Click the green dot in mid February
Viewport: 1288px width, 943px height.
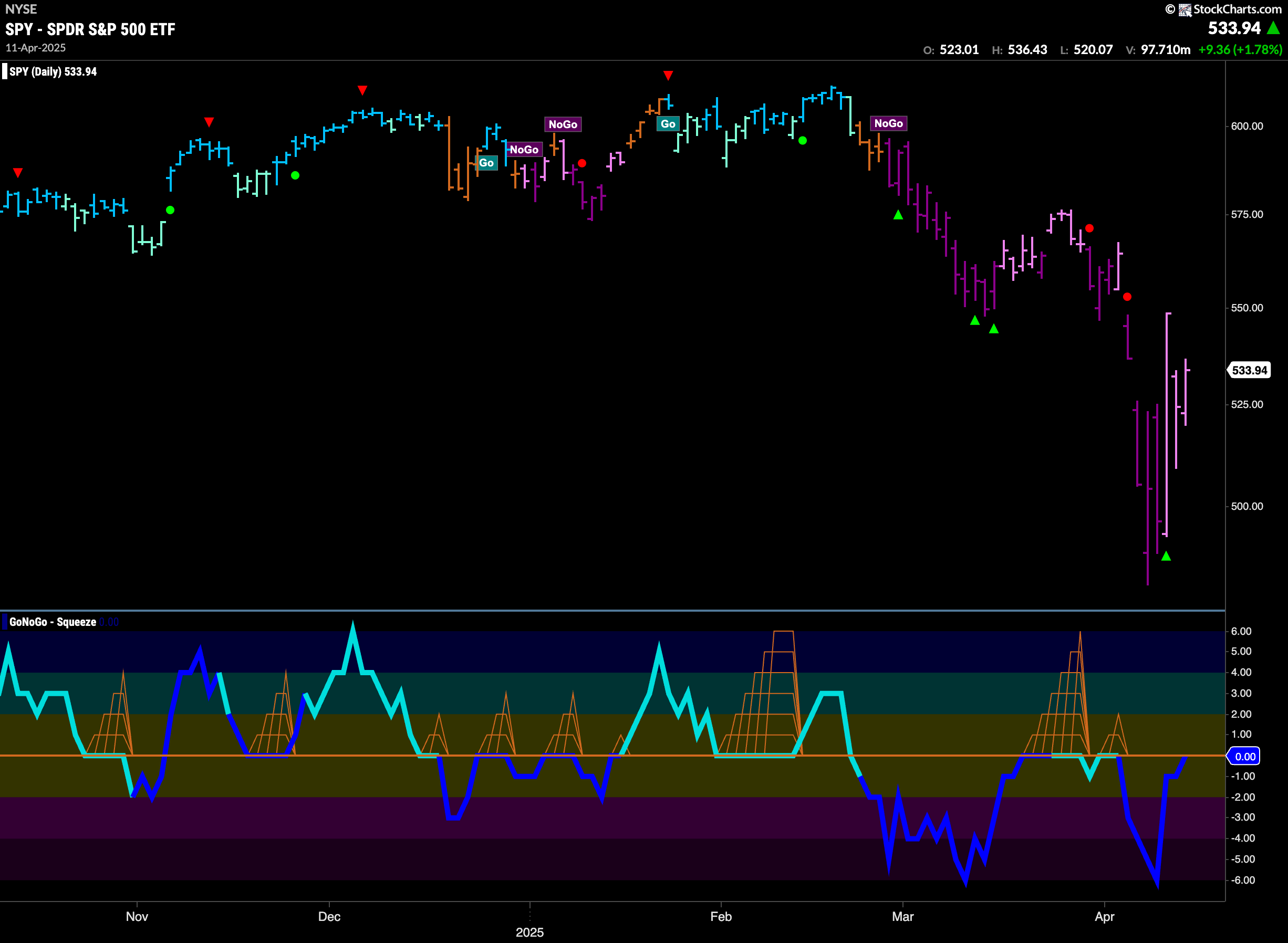pyautogui.click(x=802, y=140)
